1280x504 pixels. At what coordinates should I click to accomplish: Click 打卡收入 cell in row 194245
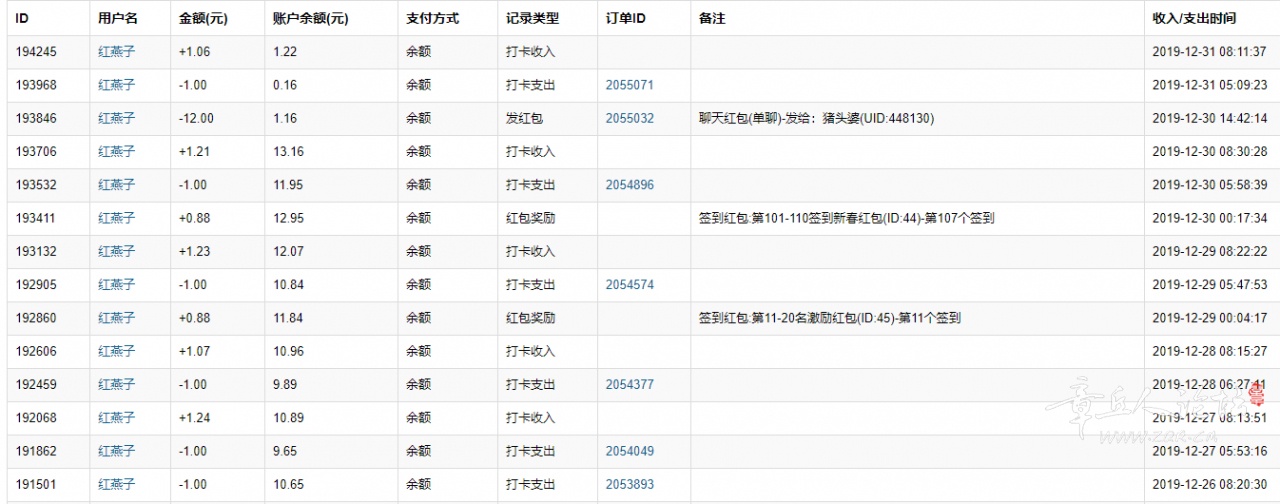tap(547, 52)
